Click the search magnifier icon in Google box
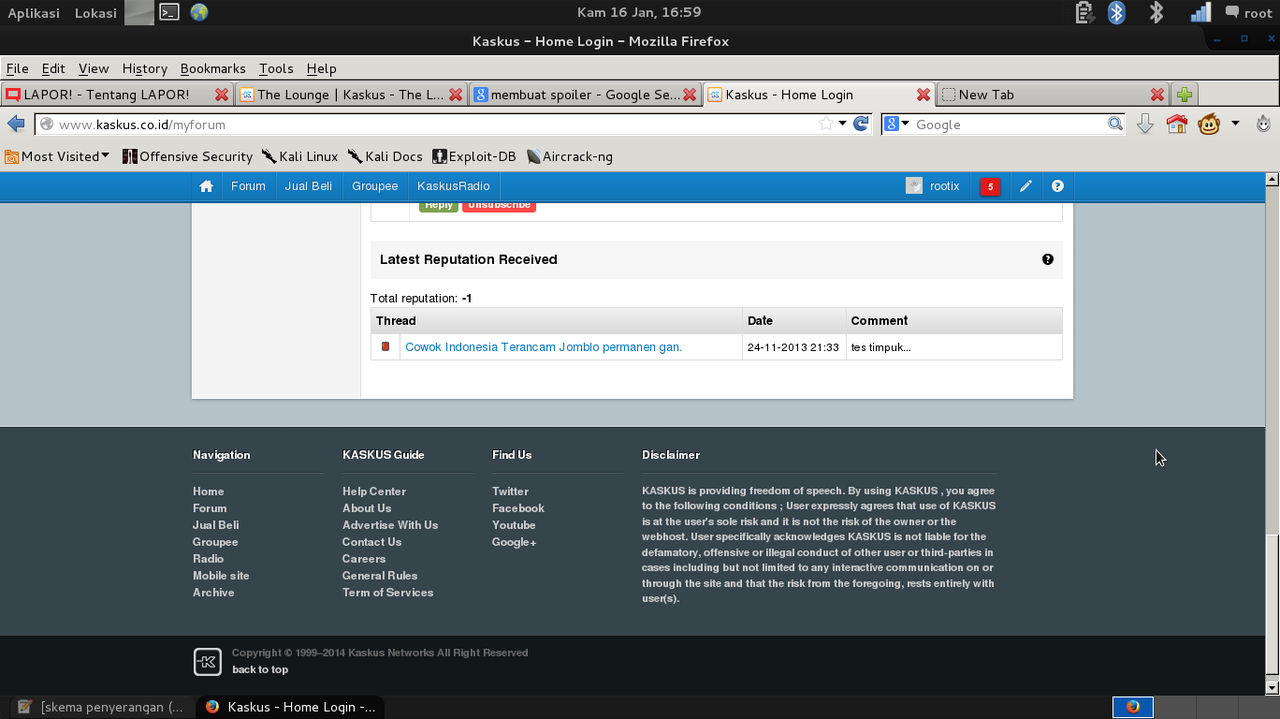The height and width of the screenshot is (719, 1280). click(x=1115, y=124)
